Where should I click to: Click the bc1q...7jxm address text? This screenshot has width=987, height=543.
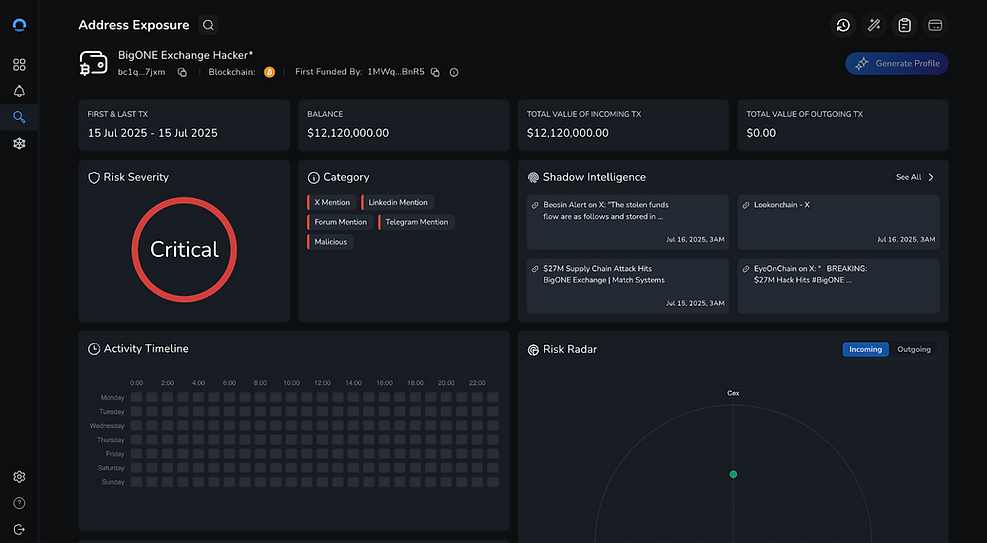click(x=142, y=72)
